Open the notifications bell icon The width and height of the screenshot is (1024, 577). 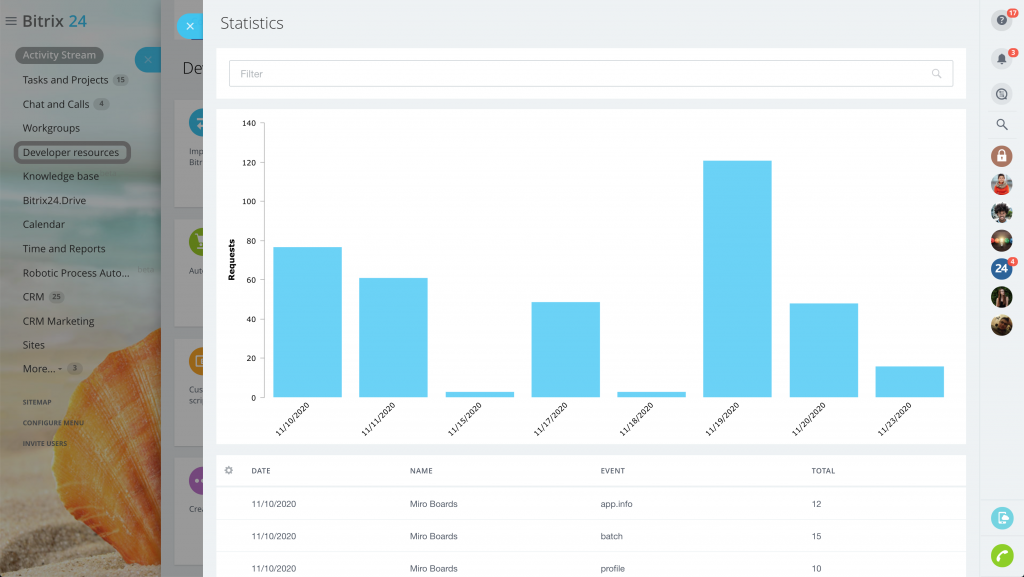1001,59
